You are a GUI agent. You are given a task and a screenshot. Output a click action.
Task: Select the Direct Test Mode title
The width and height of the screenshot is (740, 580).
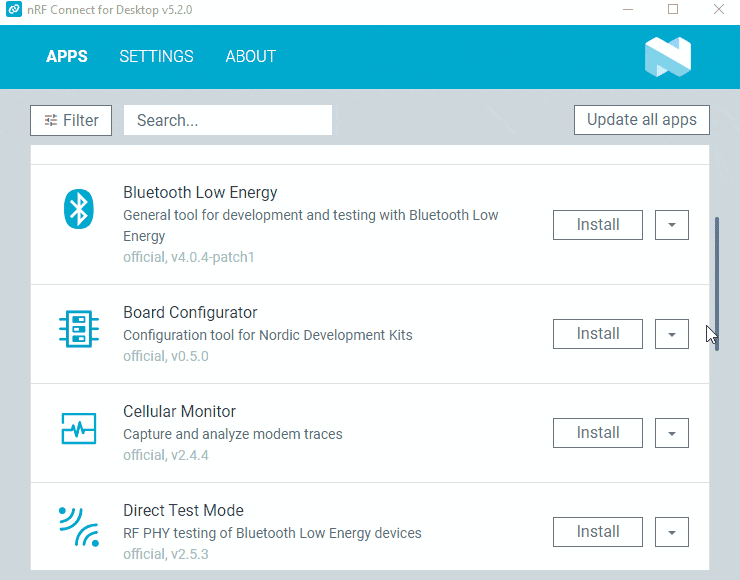[x=183, y=511]
